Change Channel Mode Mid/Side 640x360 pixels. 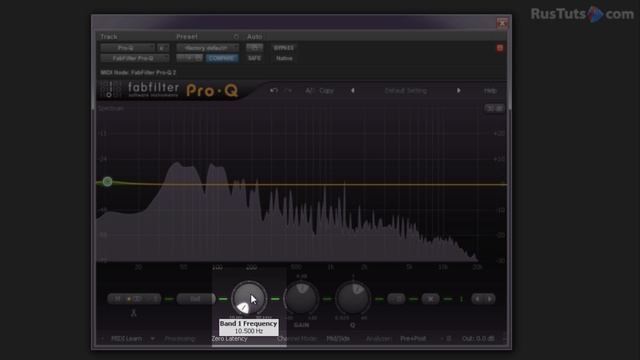coord(338,339)
